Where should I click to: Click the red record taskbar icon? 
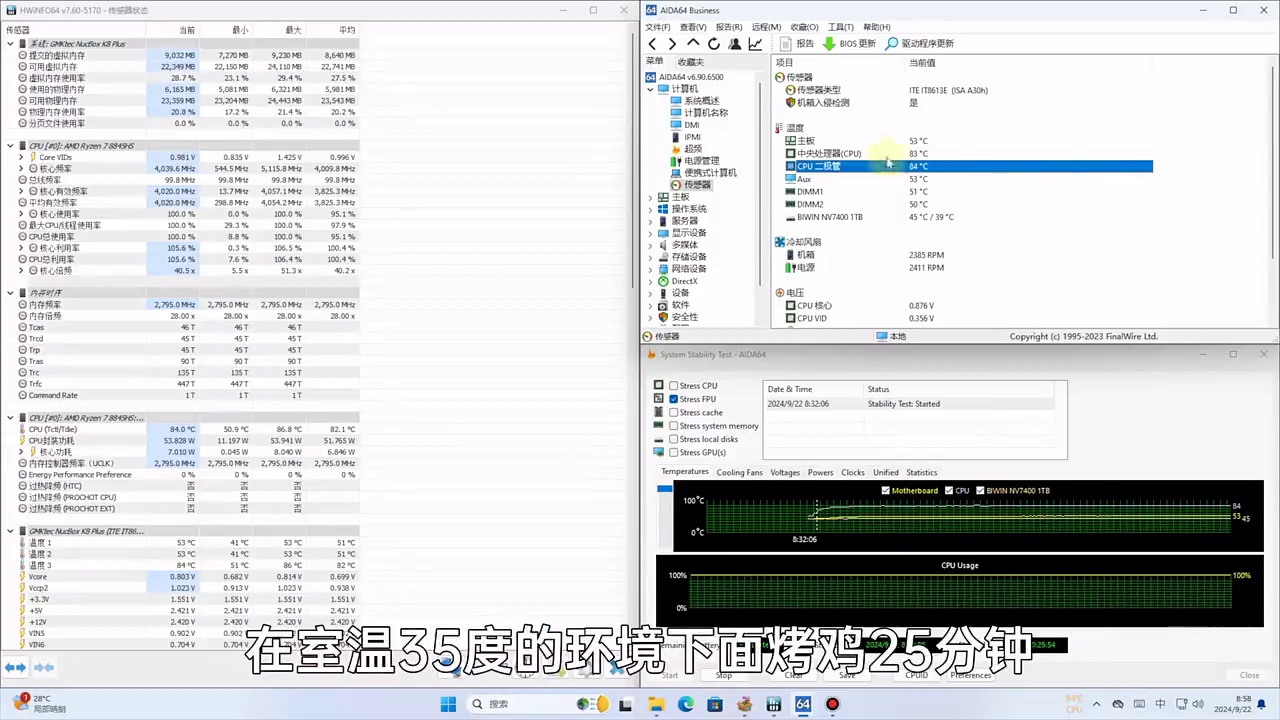point(832,704)
